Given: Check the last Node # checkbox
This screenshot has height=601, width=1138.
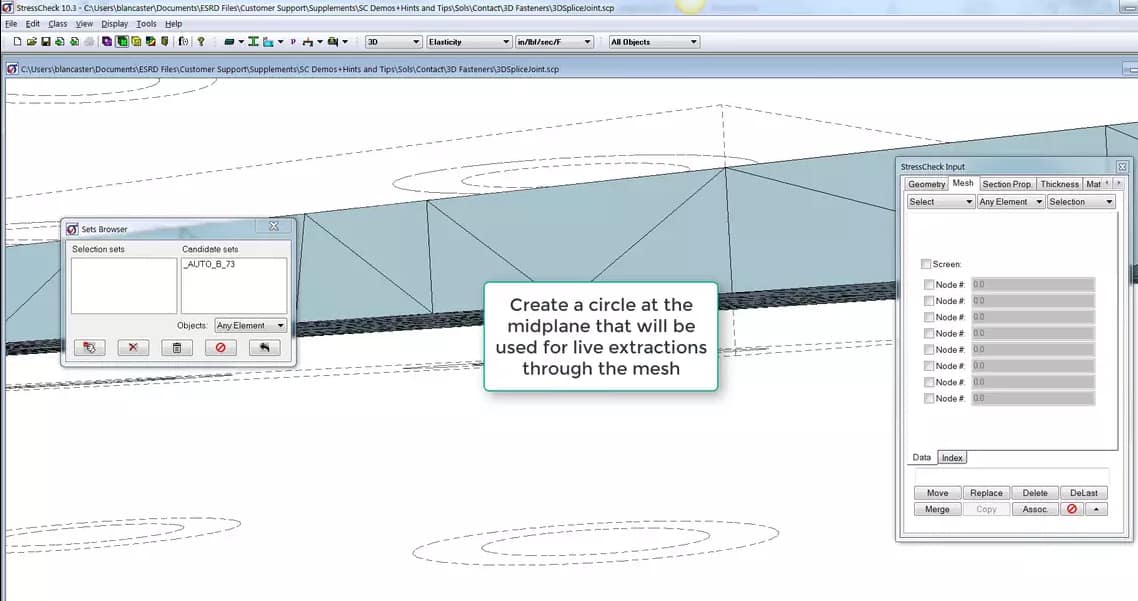Looking at the screenshot, I should [x=929, y=397].
